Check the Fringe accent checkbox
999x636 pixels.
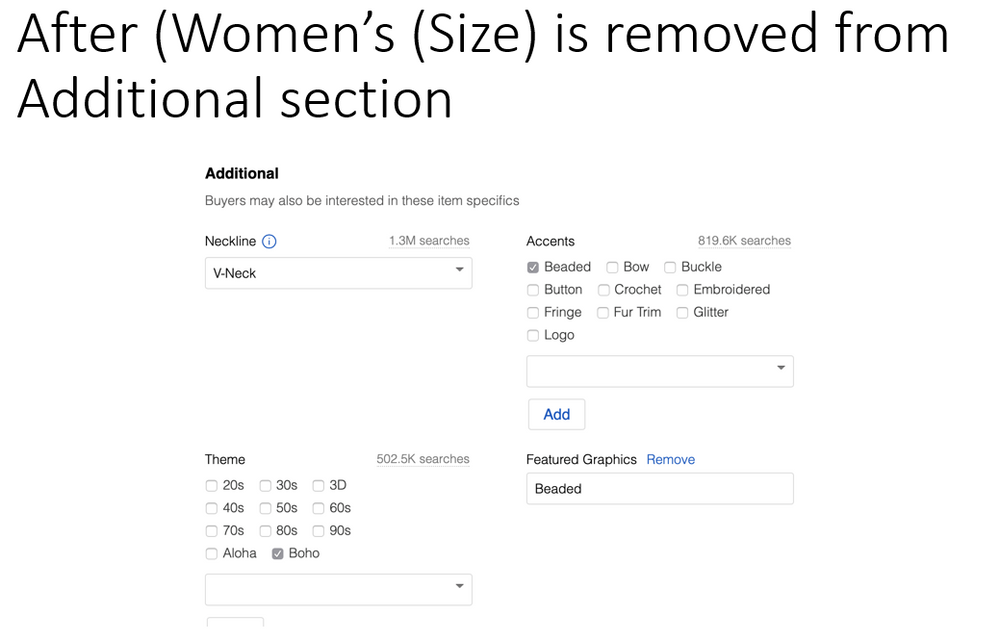pyautogui.click(x=533, y=313)
